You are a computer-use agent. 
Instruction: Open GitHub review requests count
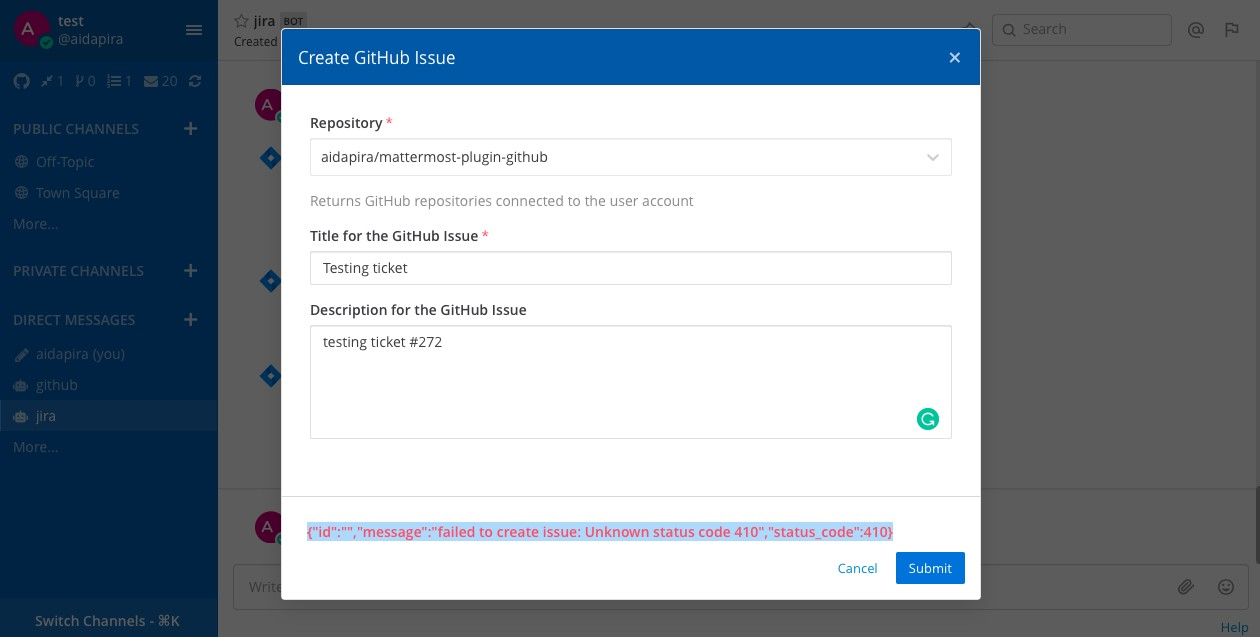(x=85, y=81)
